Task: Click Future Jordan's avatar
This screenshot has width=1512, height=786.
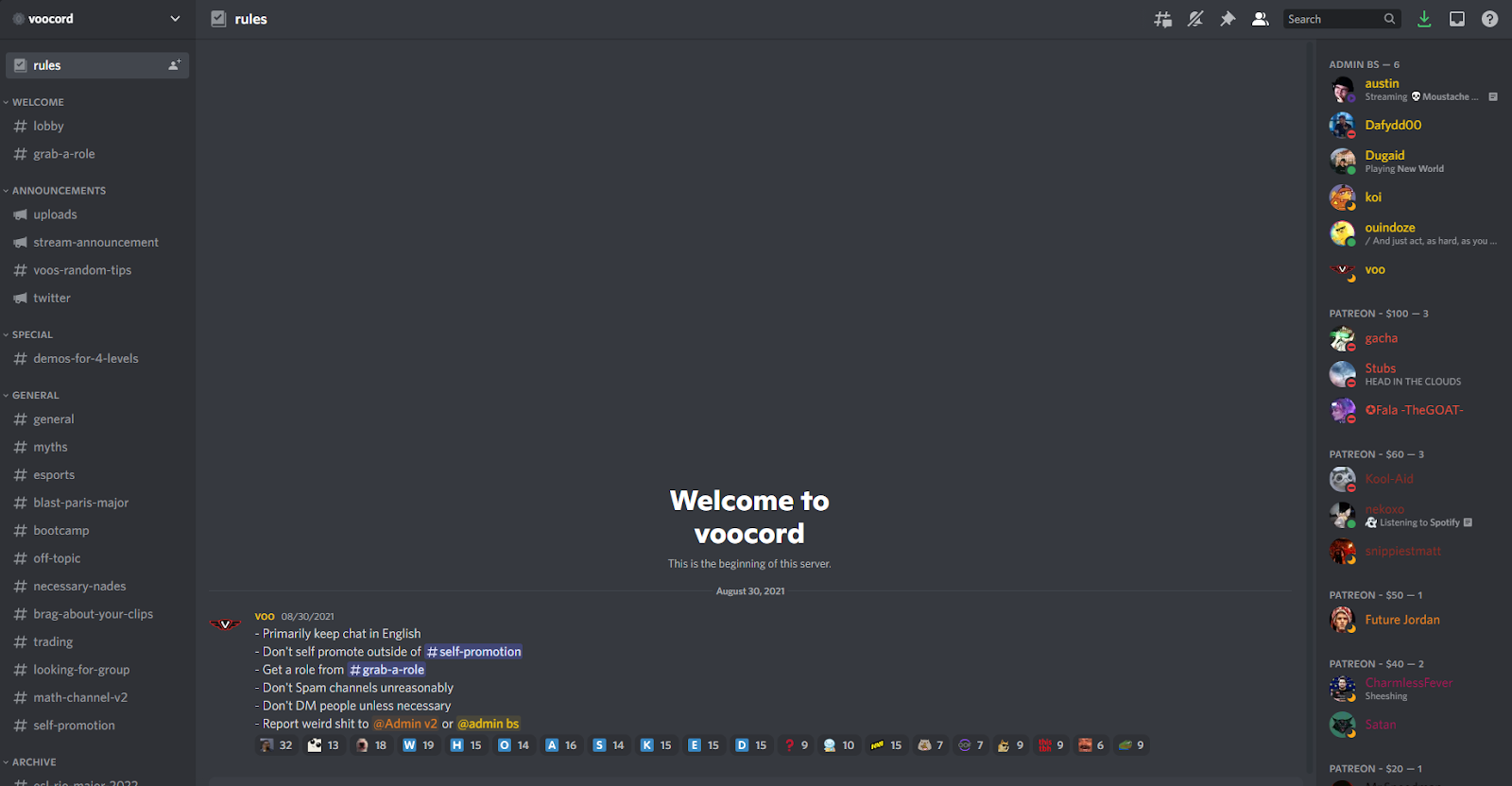Action: 1342,620
